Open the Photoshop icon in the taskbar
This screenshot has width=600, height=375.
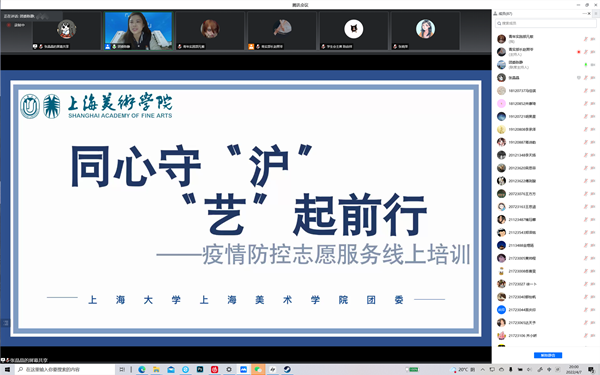pos(200,369)
